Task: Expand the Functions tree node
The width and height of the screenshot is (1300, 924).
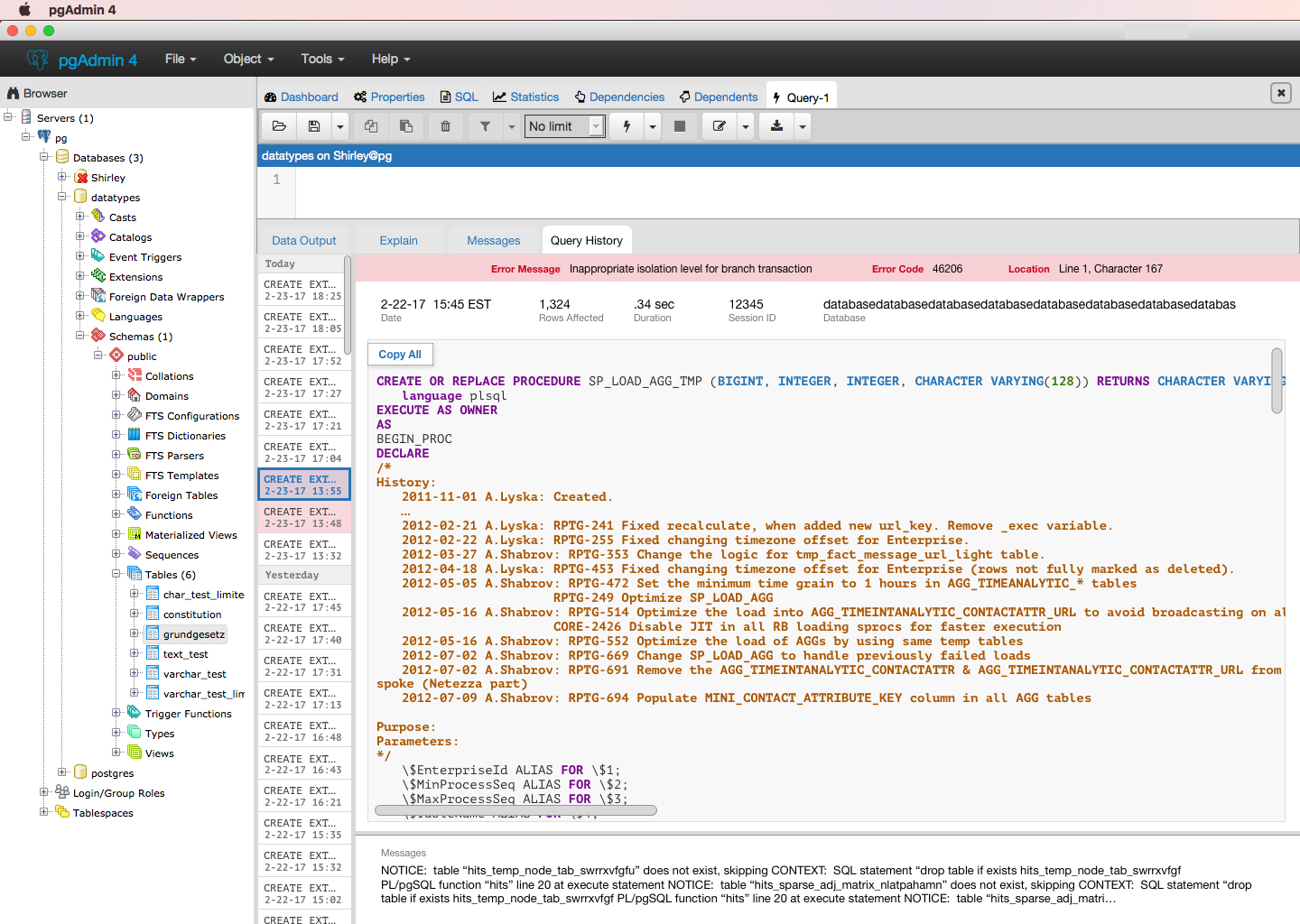Action: click(116, 514)
